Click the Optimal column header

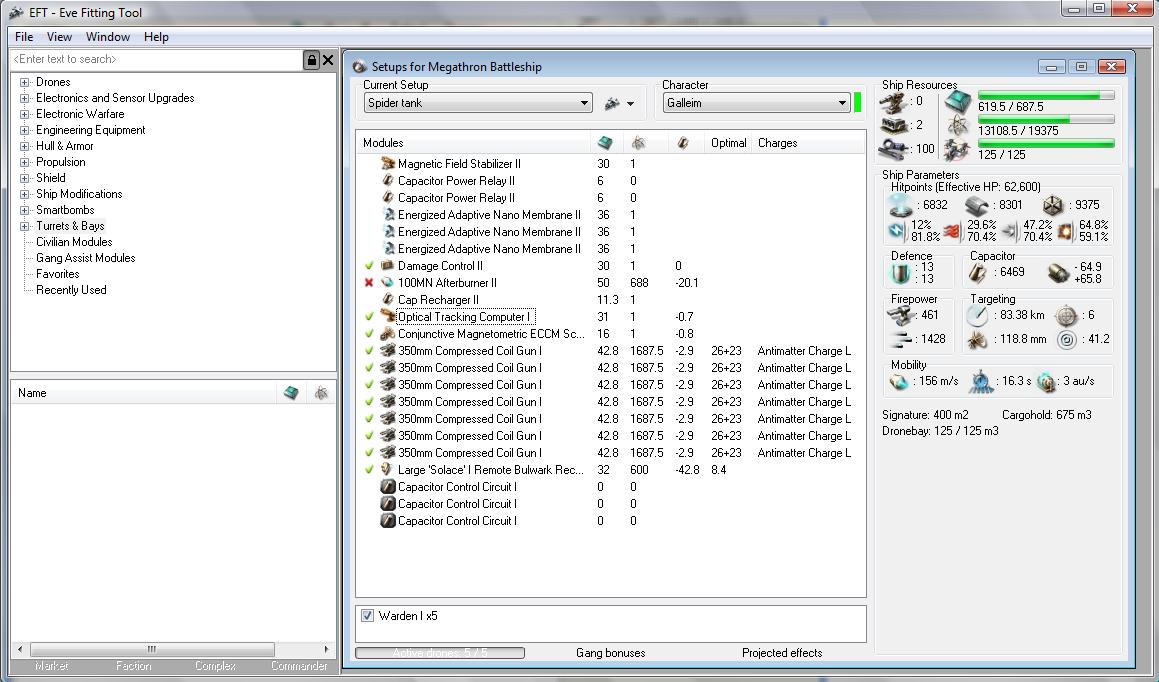pyautogui.click(x=729, y=143)
